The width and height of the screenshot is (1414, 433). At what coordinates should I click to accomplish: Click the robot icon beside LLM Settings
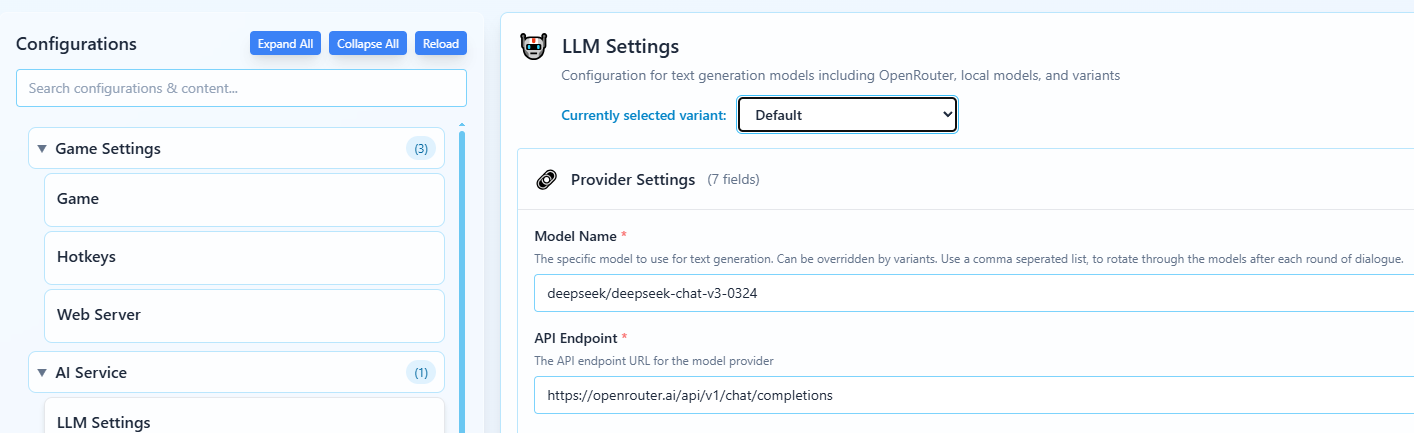point(534,47)
